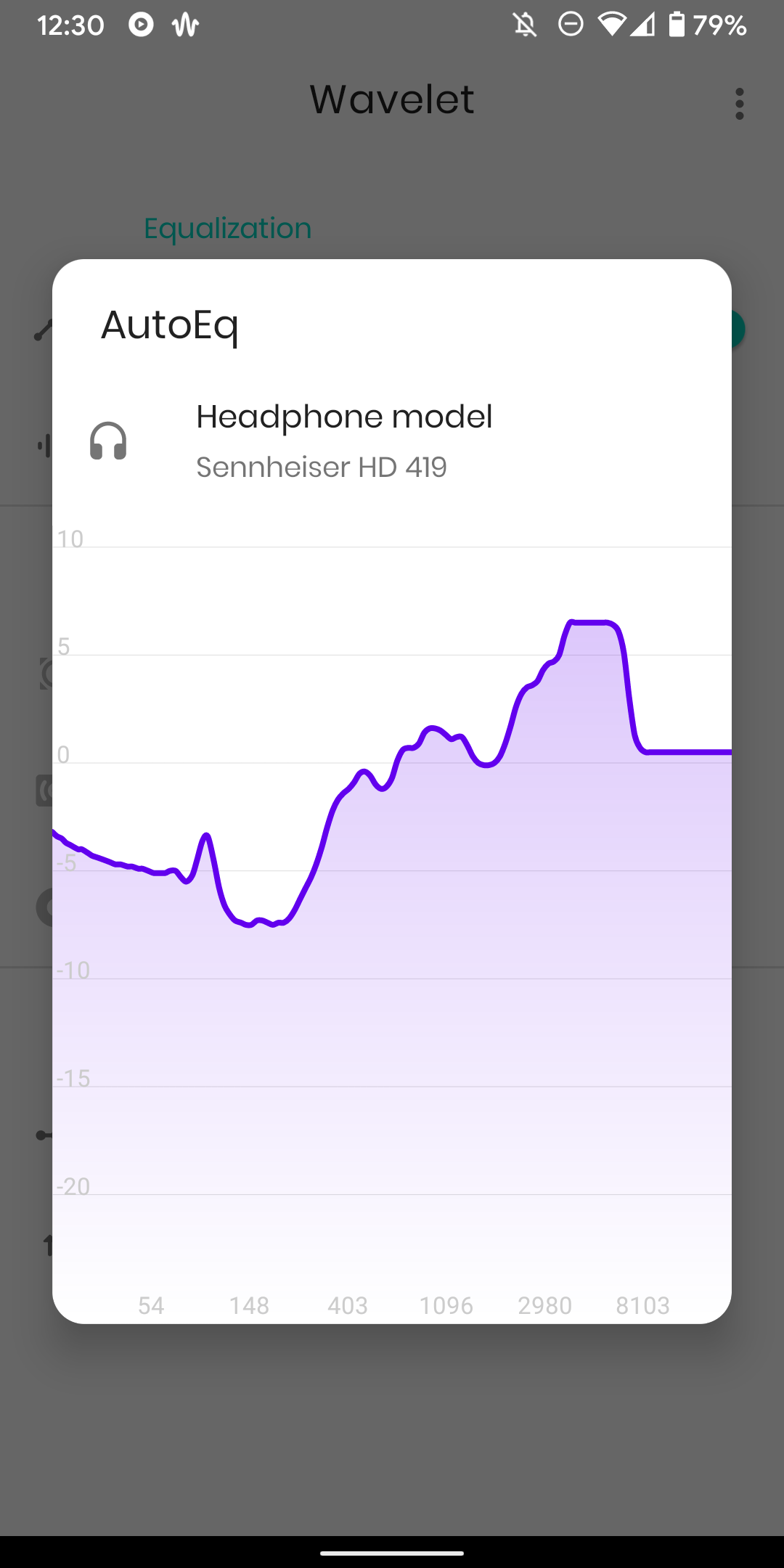Tap the AutoEq dialog title
Viewport: 784px width, 1568px height.
click(170, 324)
